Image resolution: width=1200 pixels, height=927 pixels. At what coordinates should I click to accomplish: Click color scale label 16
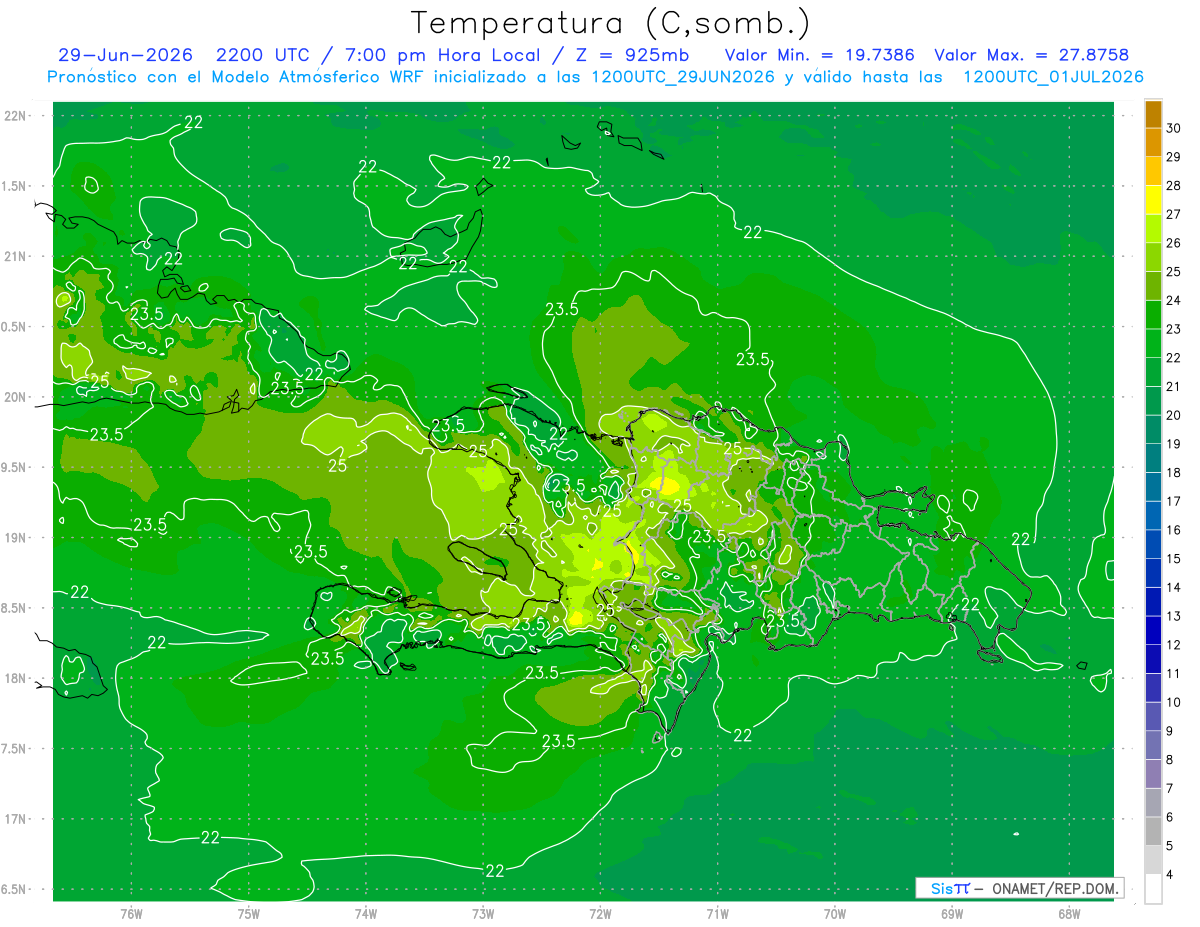click(1174, 530)
